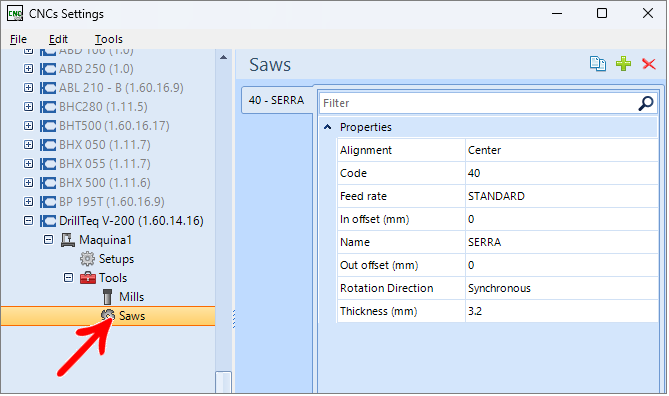
Task: Click the In offset (mm) value 0
Action: pyautogui.click(x=471, y=219)
